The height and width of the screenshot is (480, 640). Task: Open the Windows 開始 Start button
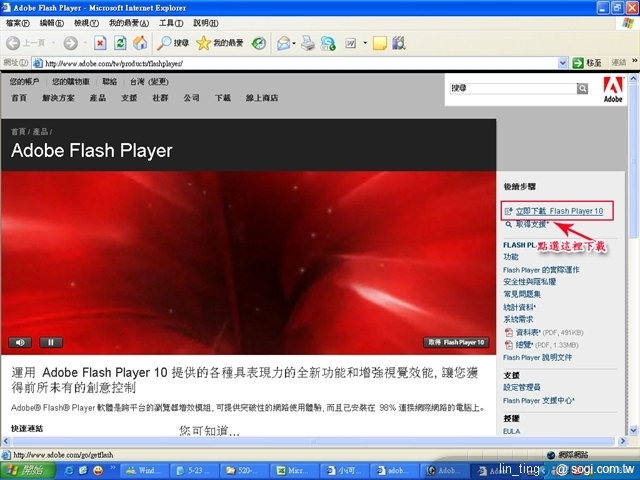pos(27,471)
